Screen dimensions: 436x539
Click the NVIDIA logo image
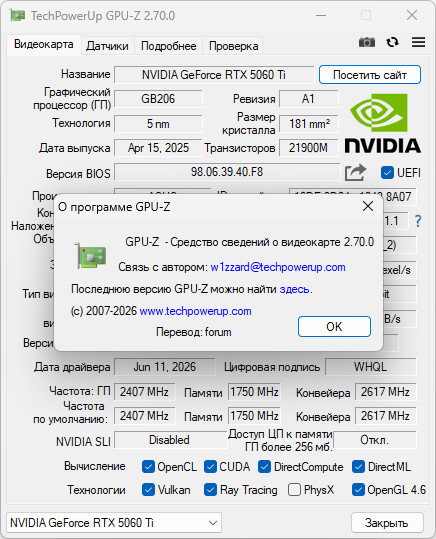click(x=382, y=123)
